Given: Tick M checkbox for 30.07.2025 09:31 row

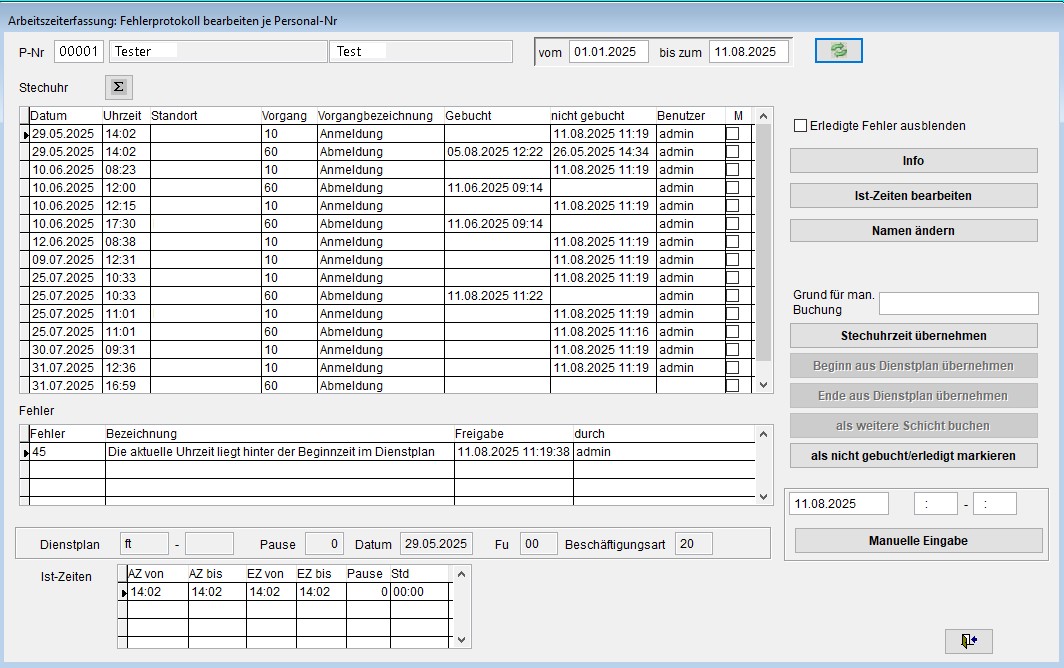Looking at the screenshot, I should coord(732,350).
